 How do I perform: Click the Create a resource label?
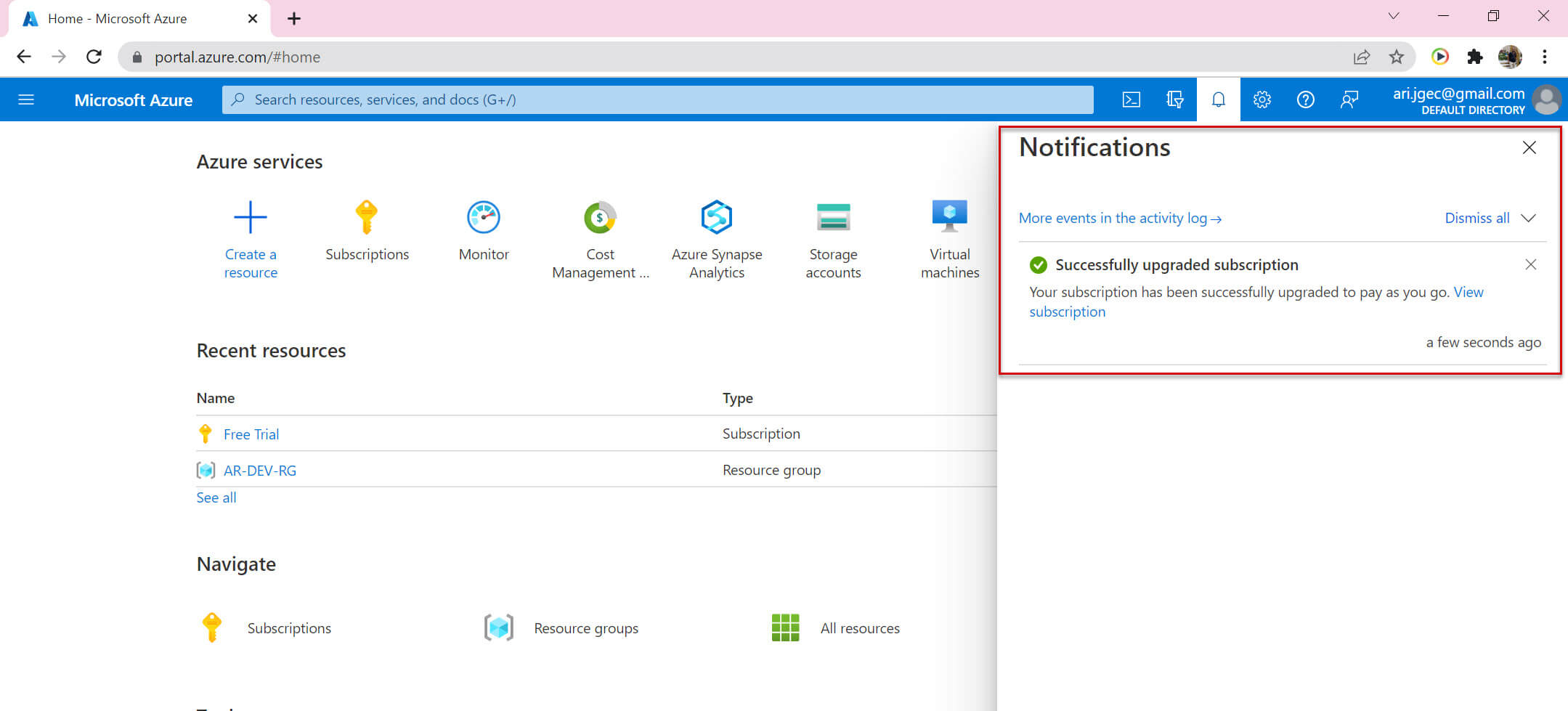click(x=251, y=263)
